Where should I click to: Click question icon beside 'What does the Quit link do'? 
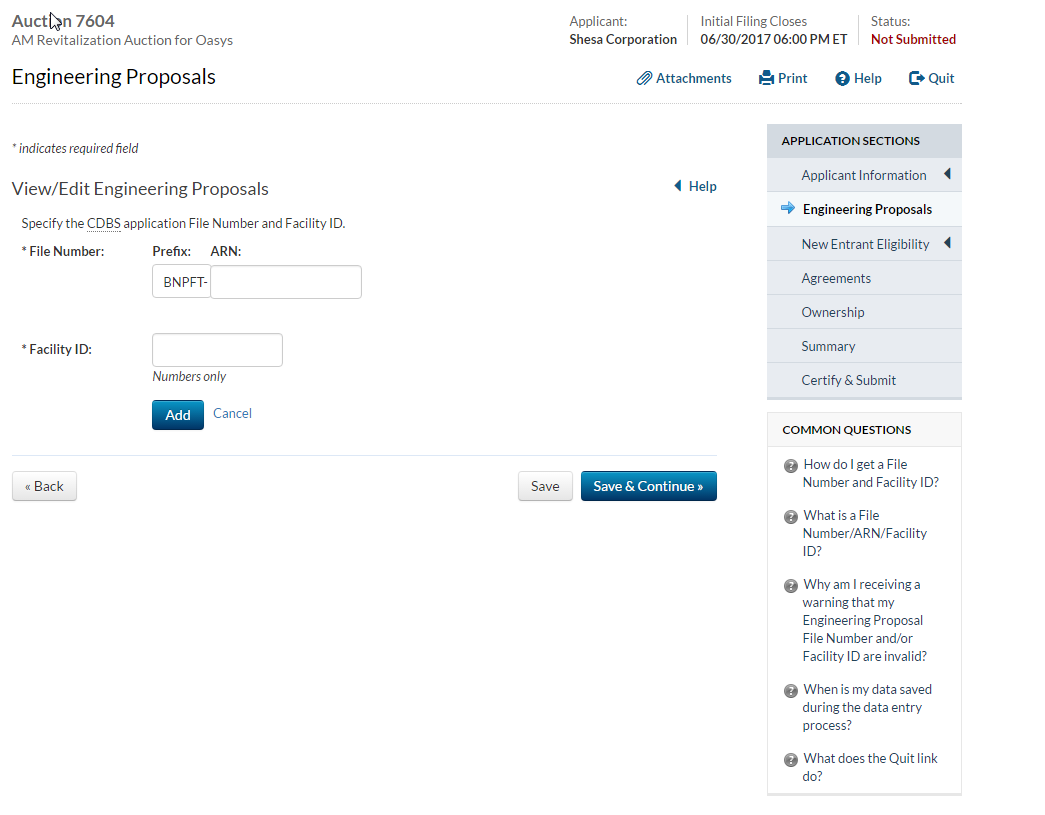coord(790,759)
